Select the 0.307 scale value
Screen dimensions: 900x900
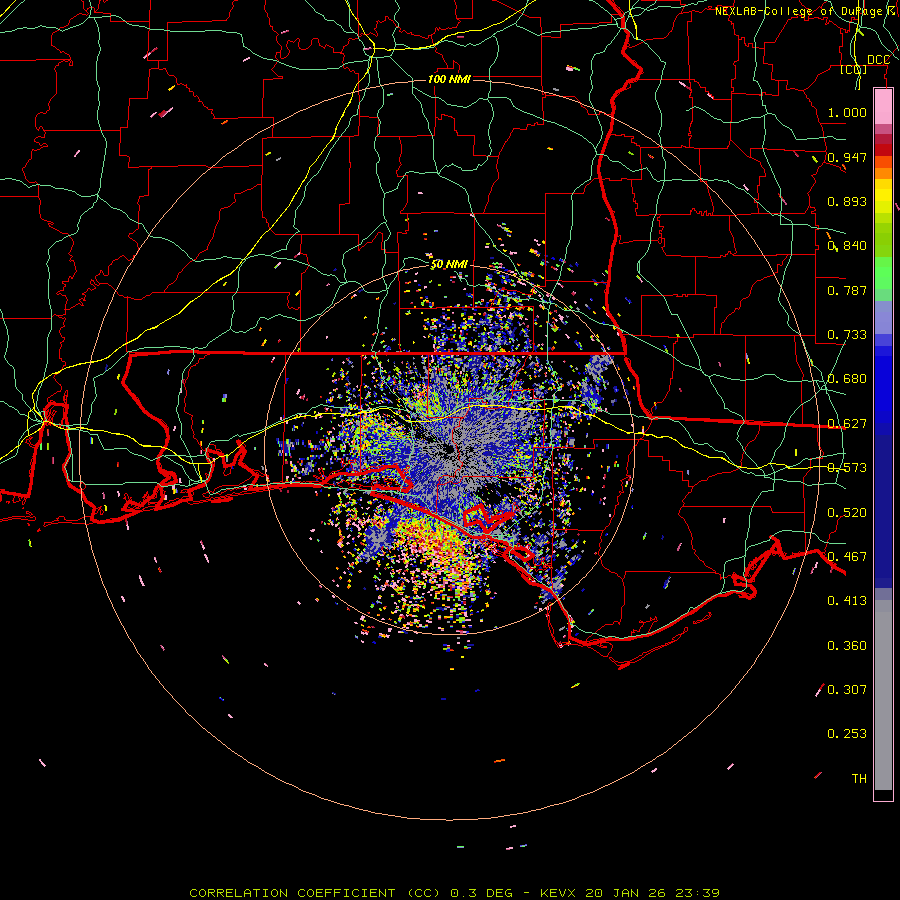click(847, 690)
